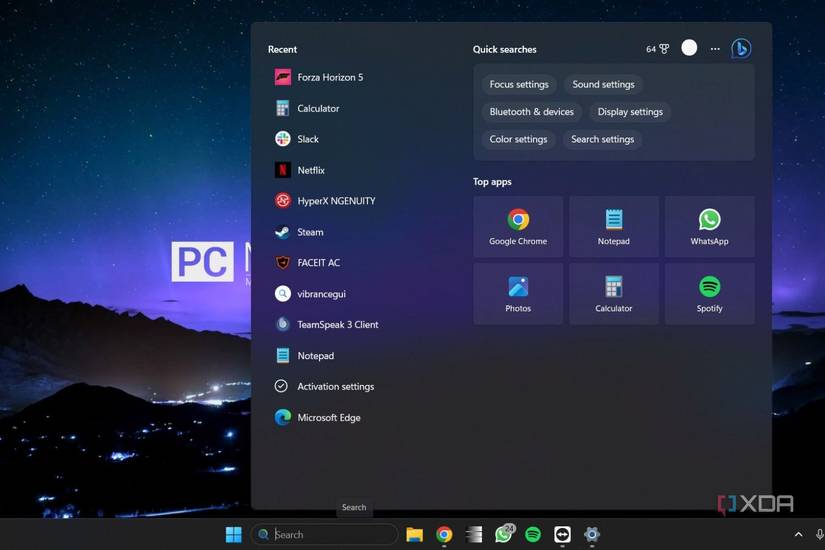Open the Photos top app tile

click(518, 294)
